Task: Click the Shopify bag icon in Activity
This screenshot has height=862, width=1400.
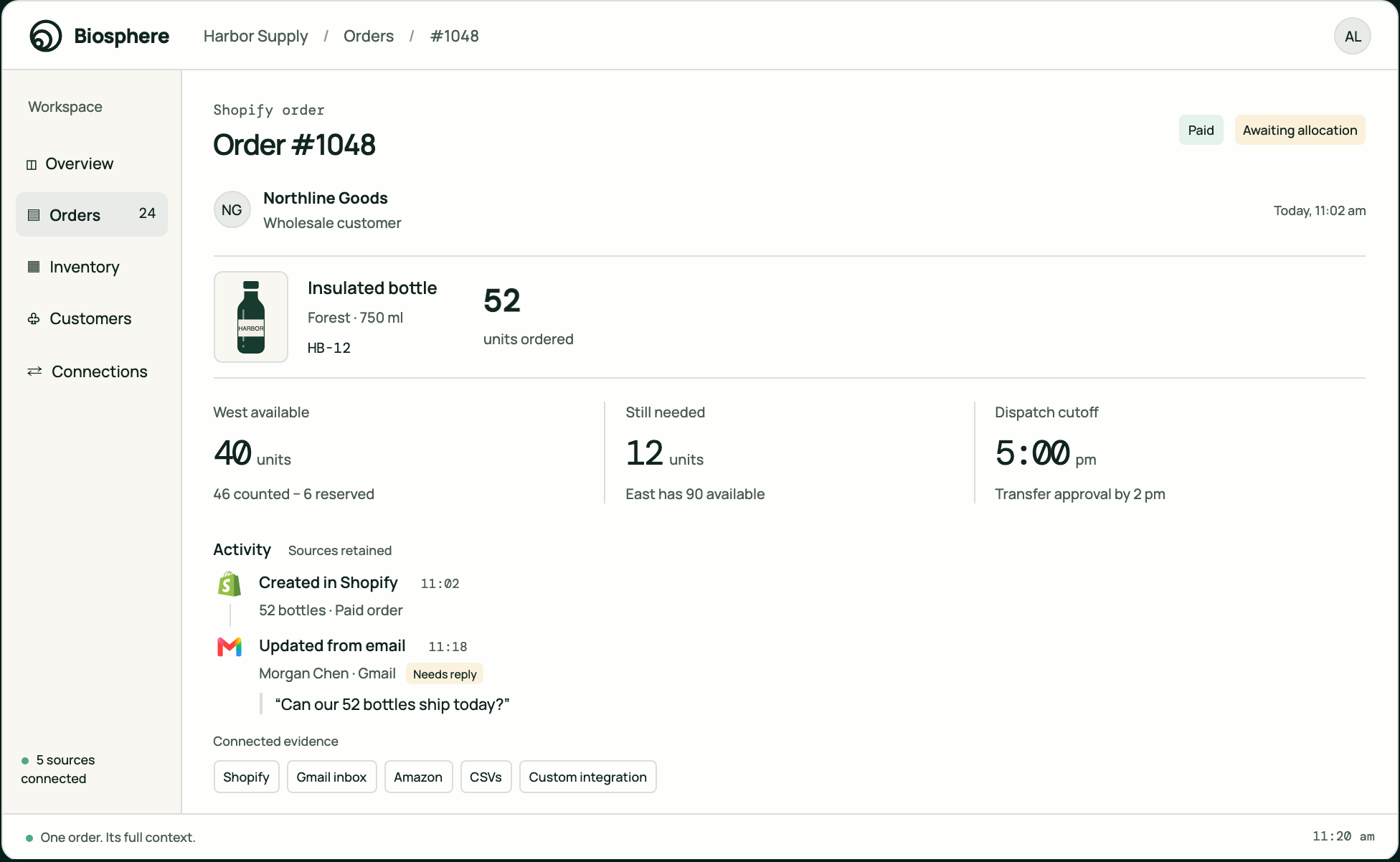Action: (230, 584)
